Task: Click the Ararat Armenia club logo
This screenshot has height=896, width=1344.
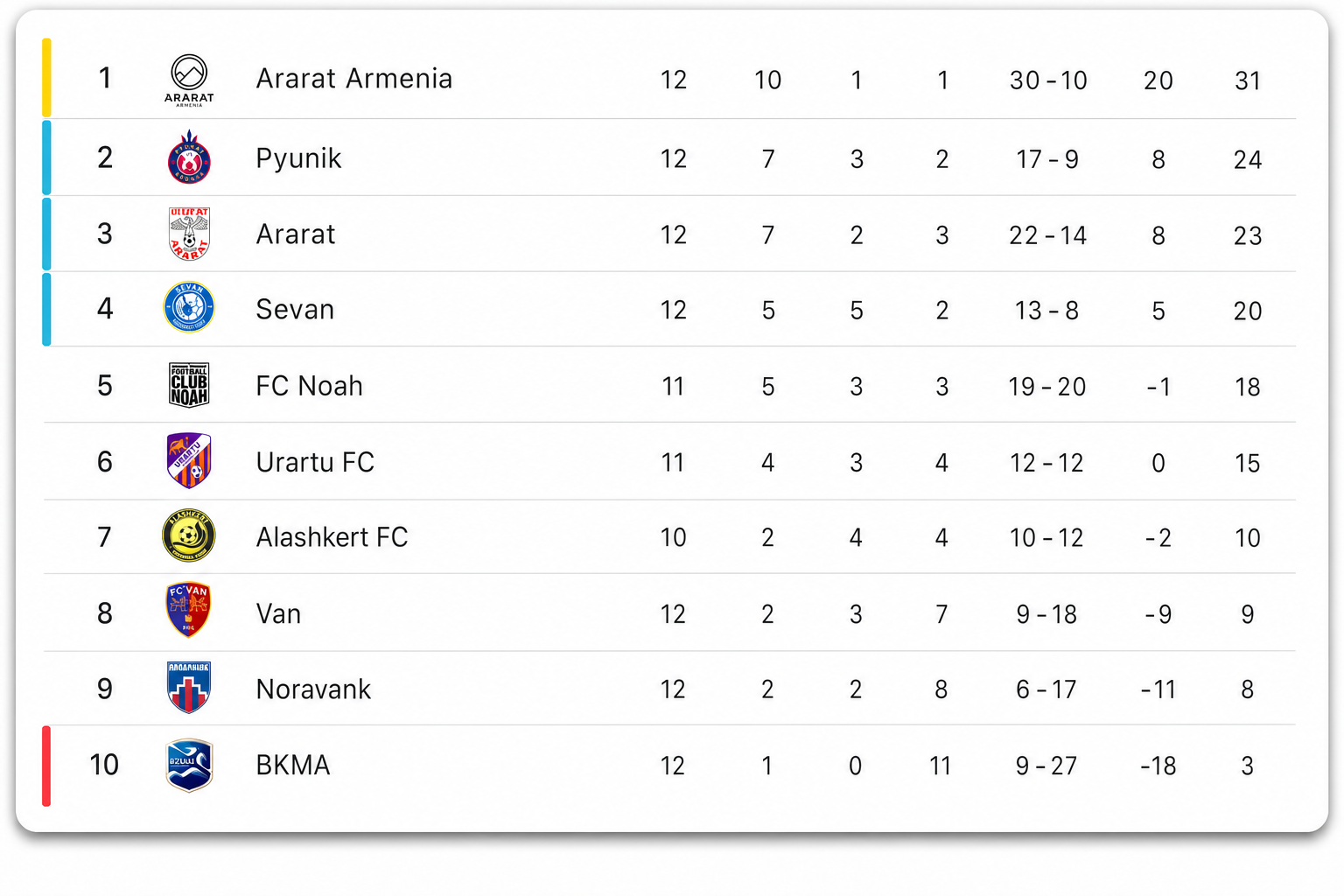Action: [x=189, y=80]
